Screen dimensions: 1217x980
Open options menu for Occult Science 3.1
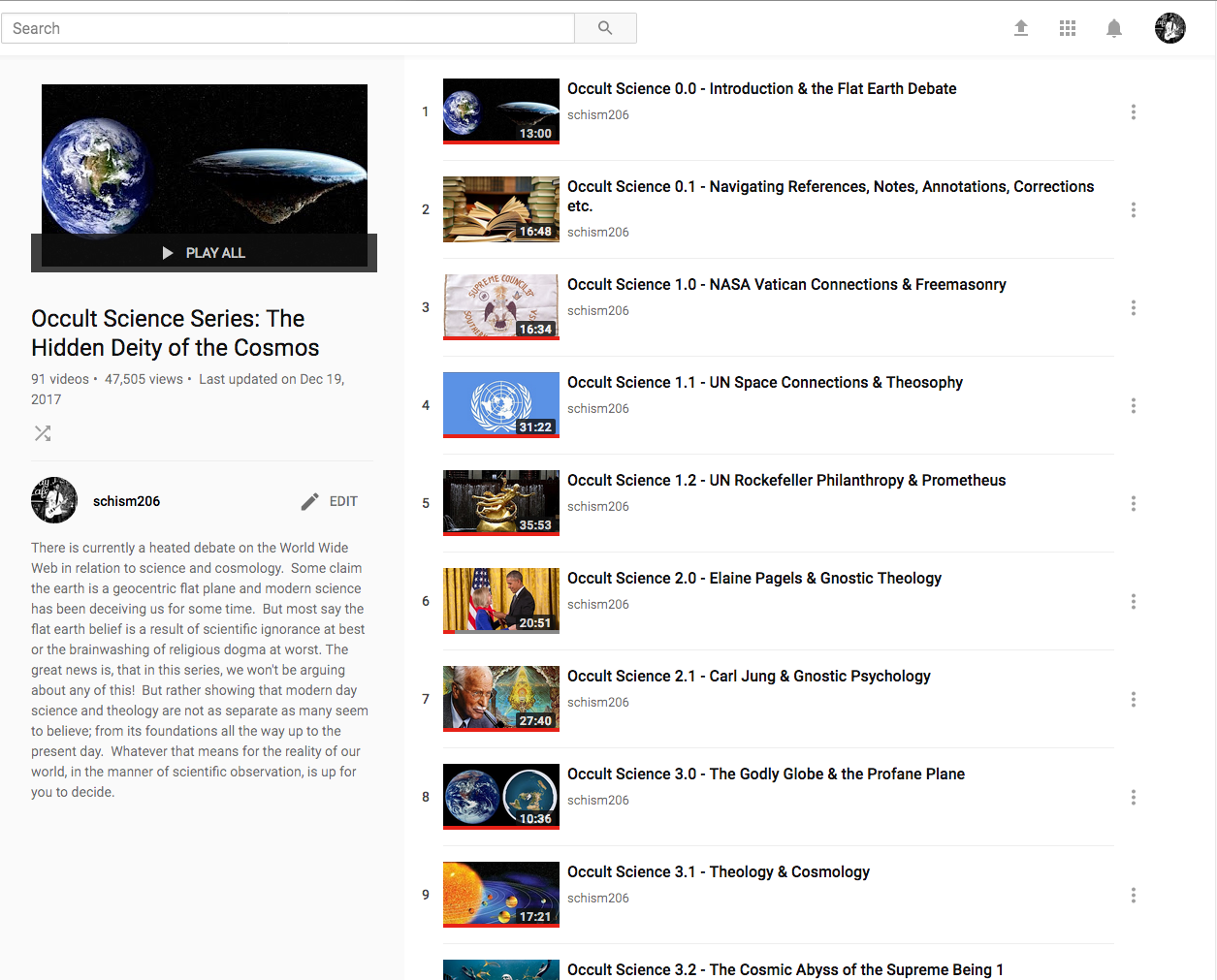[1134, 896]
